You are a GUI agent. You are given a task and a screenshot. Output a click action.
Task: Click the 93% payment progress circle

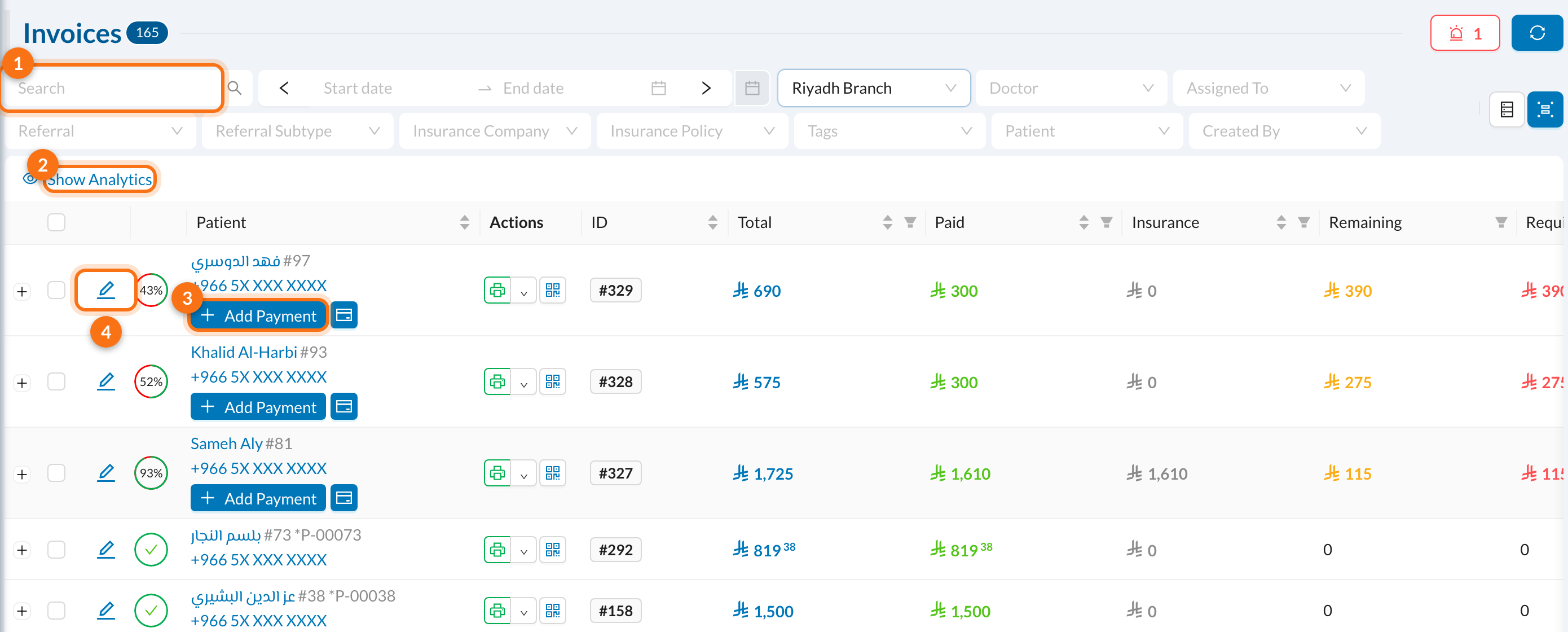[151, 473]
